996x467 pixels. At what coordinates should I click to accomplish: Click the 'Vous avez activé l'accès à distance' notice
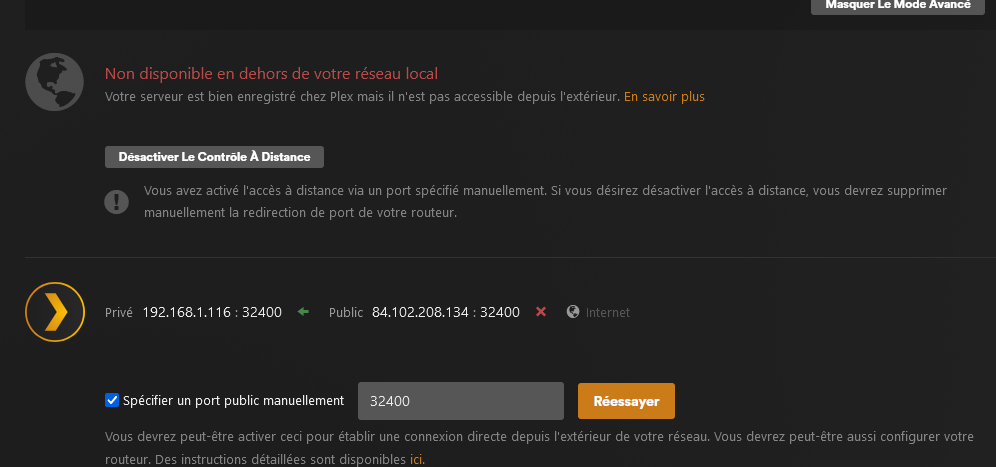pos(545,201)
